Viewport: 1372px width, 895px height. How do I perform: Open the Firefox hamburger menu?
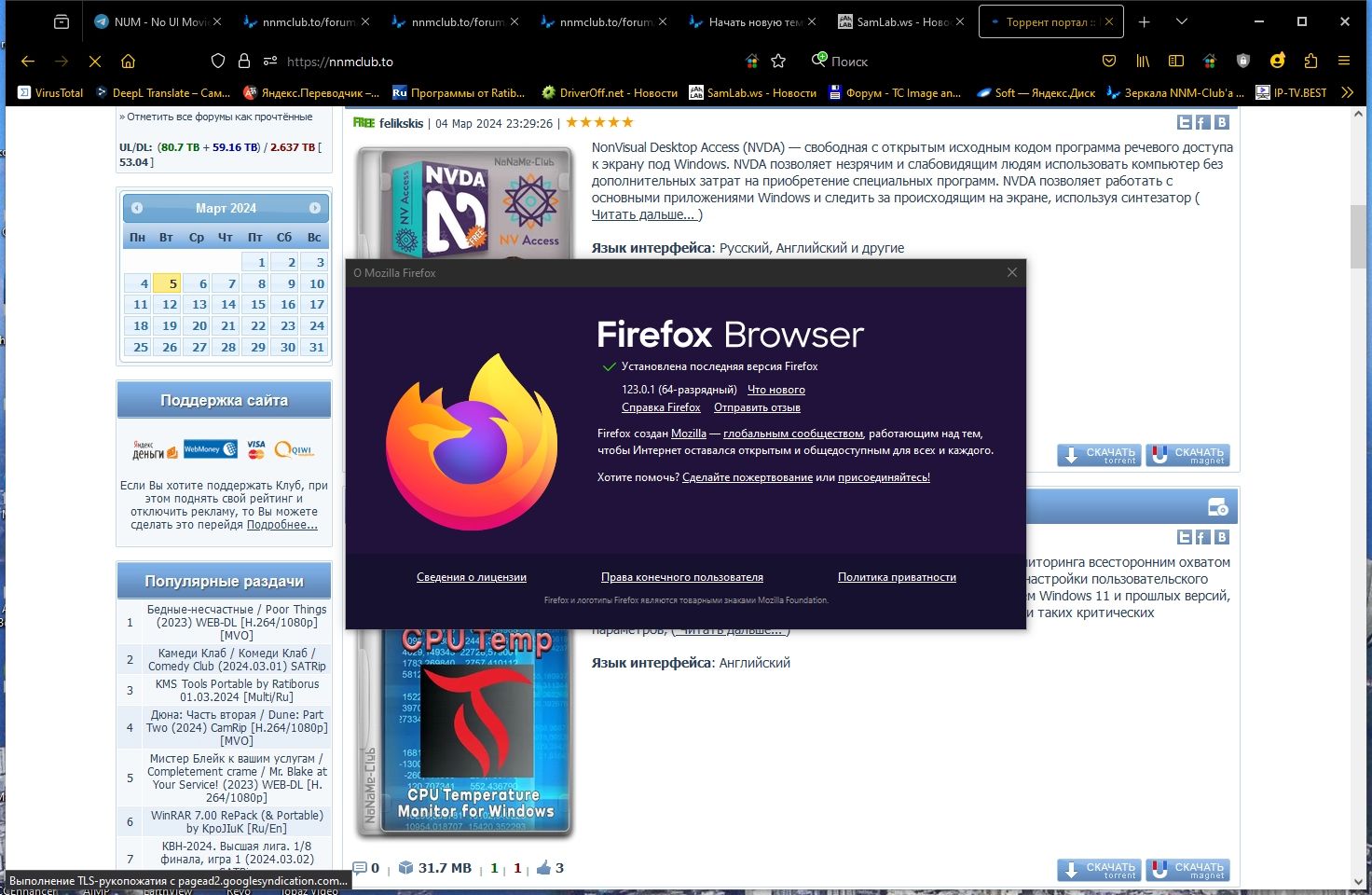pyautogui.click(x=1343, y=61)
